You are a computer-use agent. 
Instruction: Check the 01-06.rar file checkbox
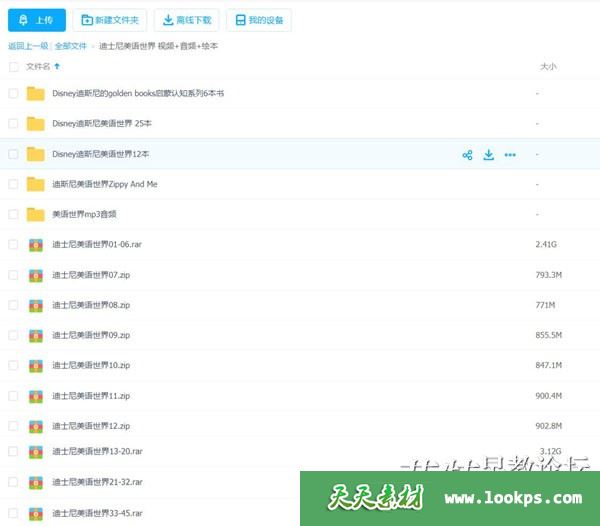13,244
